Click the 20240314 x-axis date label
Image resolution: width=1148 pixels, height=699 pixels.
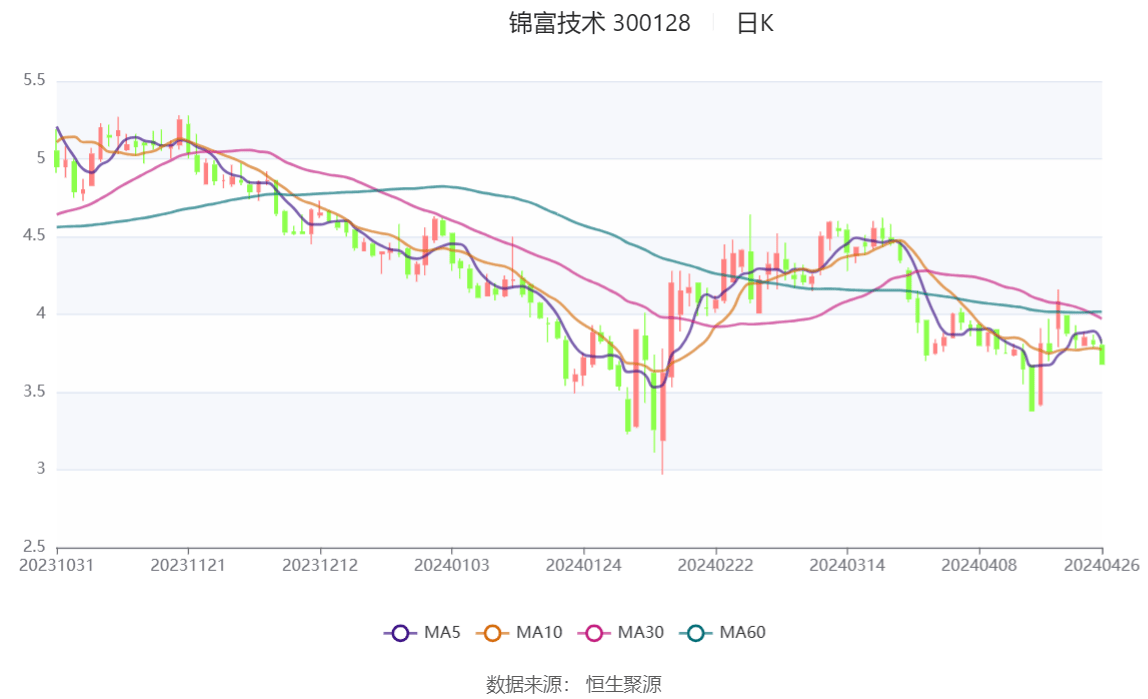click(847, 566)
